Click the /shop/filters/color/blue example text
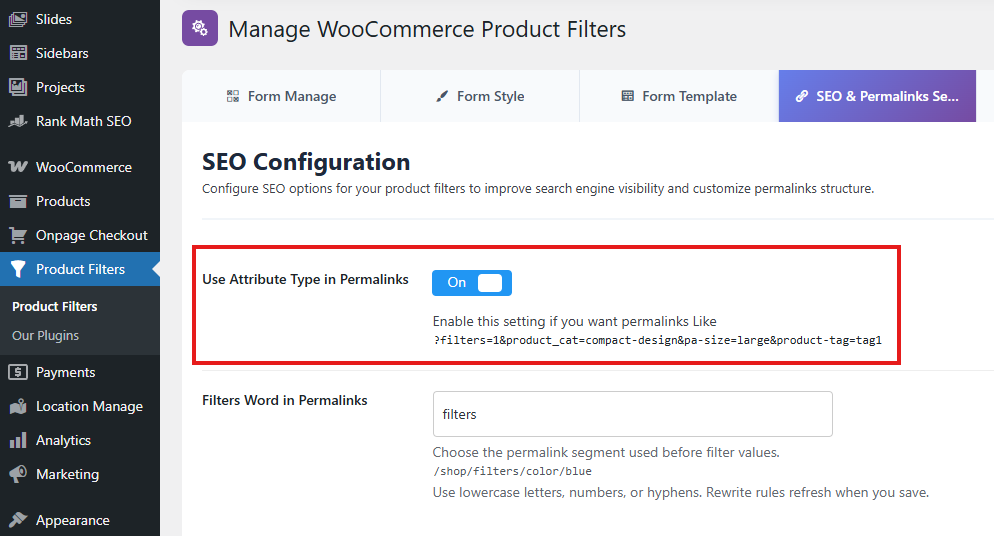The height and width of the screenshot is (536, 994). point(512,471)
